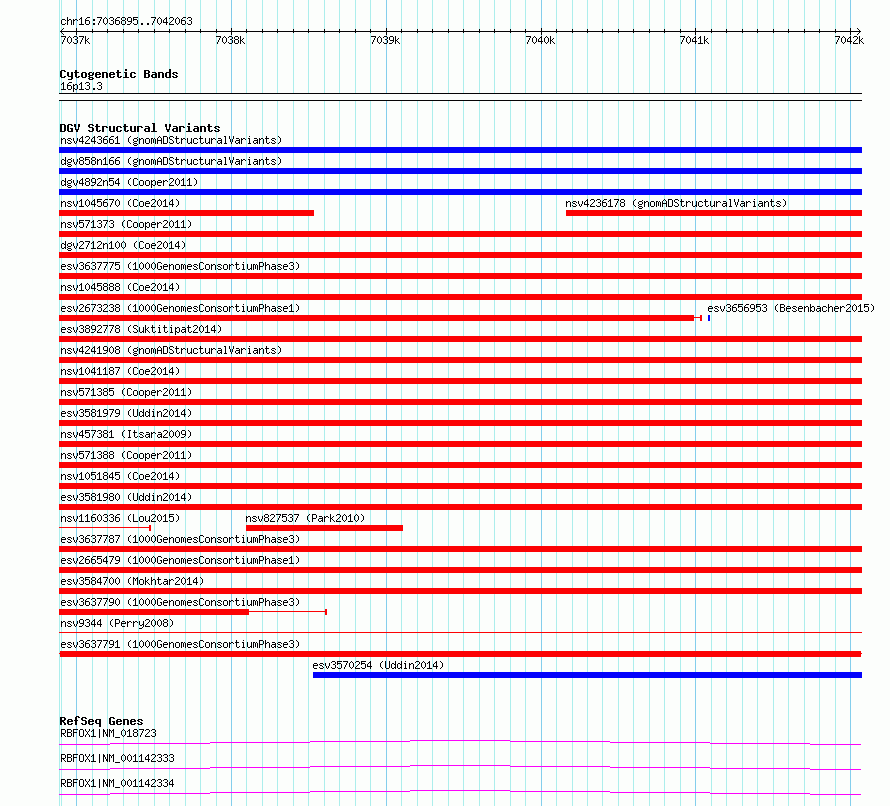This screenshot has height=806, width=890.
Task: Click esv3581979 Uddin2014 label
Action: click(x=126, y=413)
